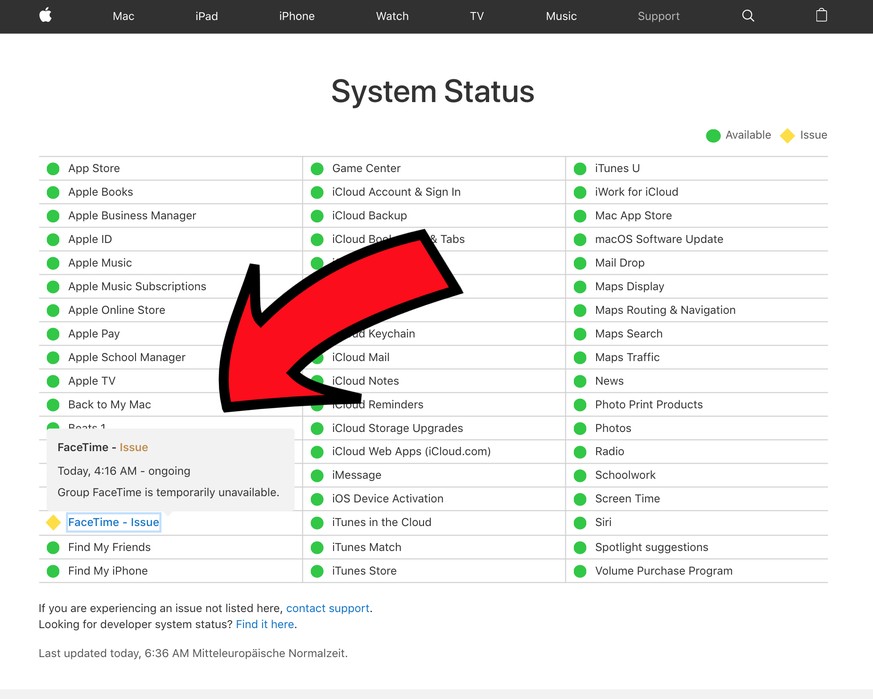Click green status dot beside Game Center
The height and width of the screenshot is (699, 873).
(x=317, y=169)
